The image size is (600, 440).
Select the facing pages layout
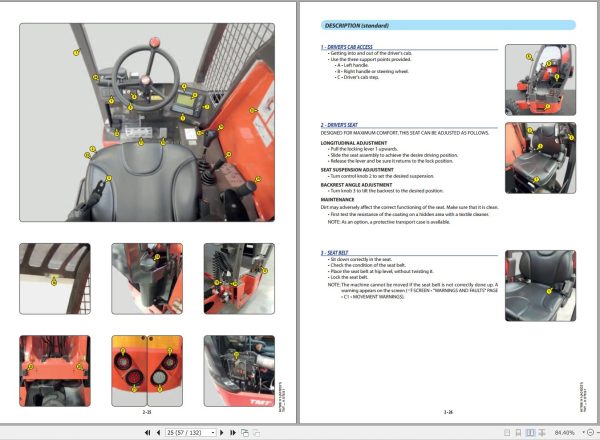tap(530, 433)
